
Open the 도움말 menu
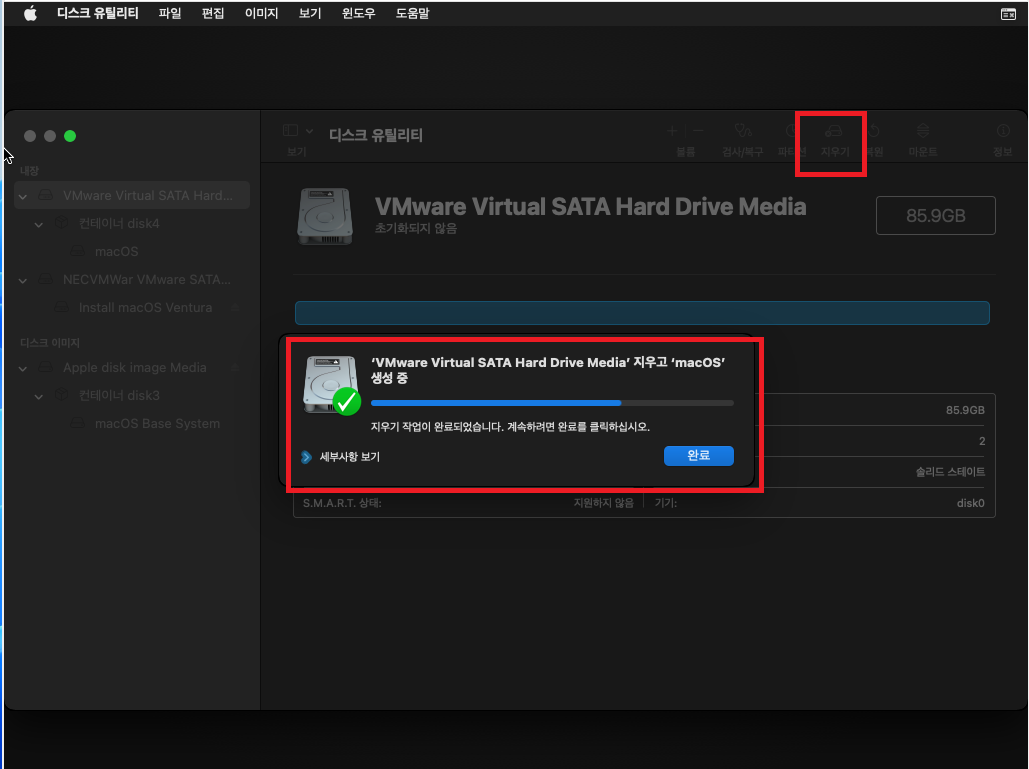pos(412,13)
